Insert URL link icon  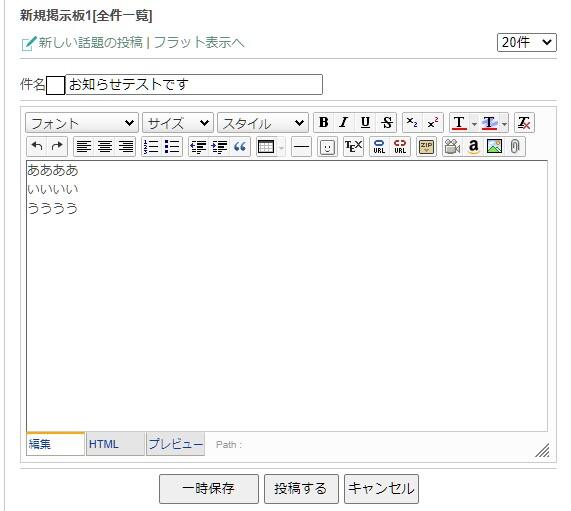click(x=379, y=147)
